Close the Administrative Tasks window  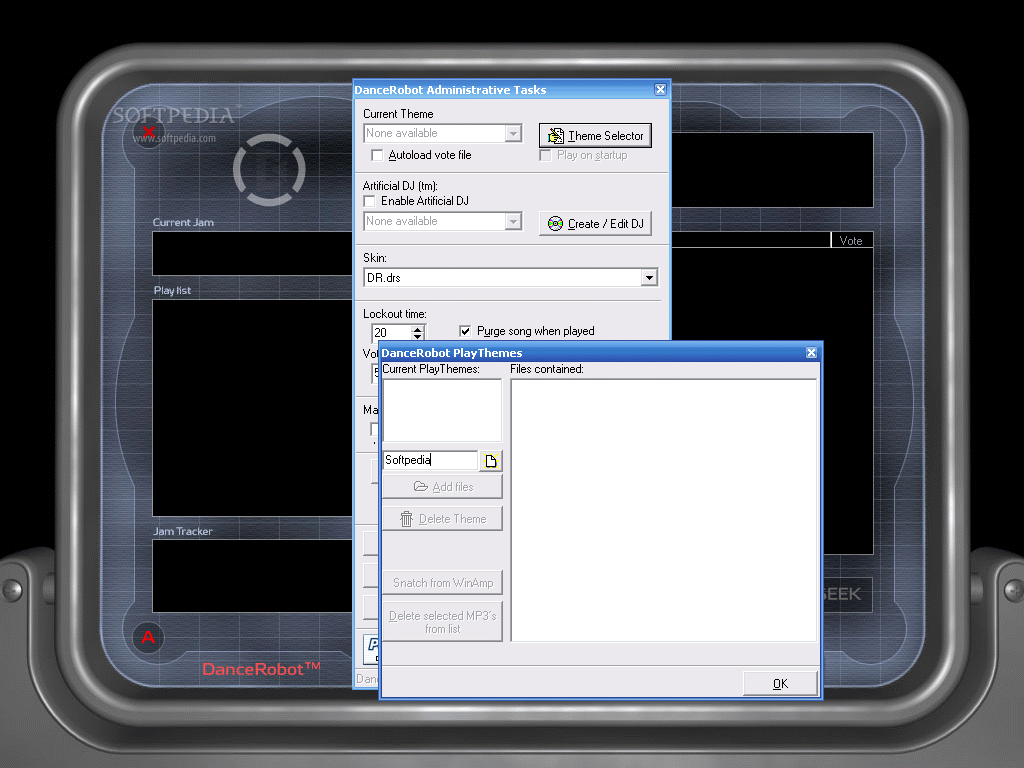pyautogui.click(x=660, y=89)
